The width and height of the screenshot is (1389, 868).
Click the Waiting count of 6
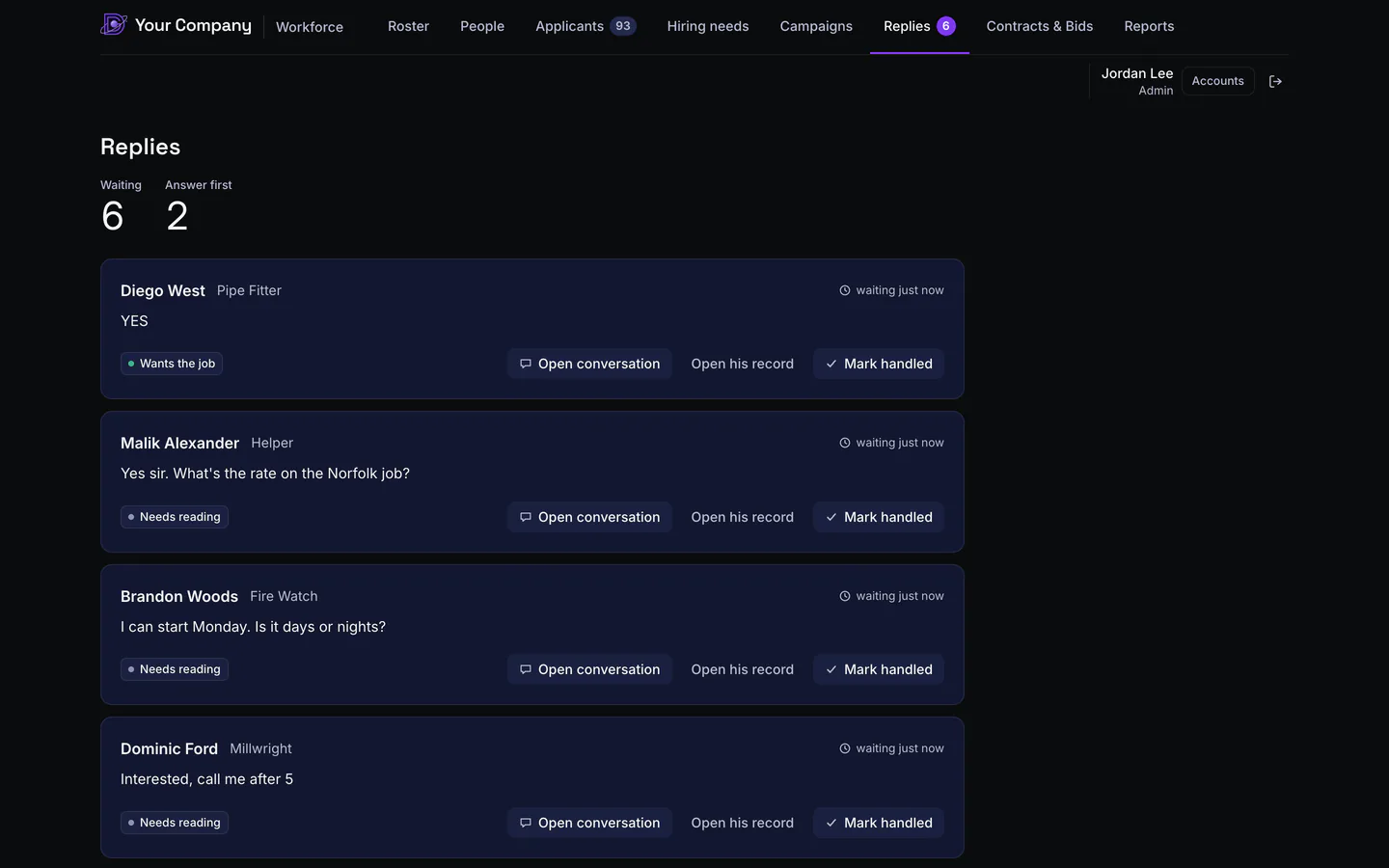[113, 216]
